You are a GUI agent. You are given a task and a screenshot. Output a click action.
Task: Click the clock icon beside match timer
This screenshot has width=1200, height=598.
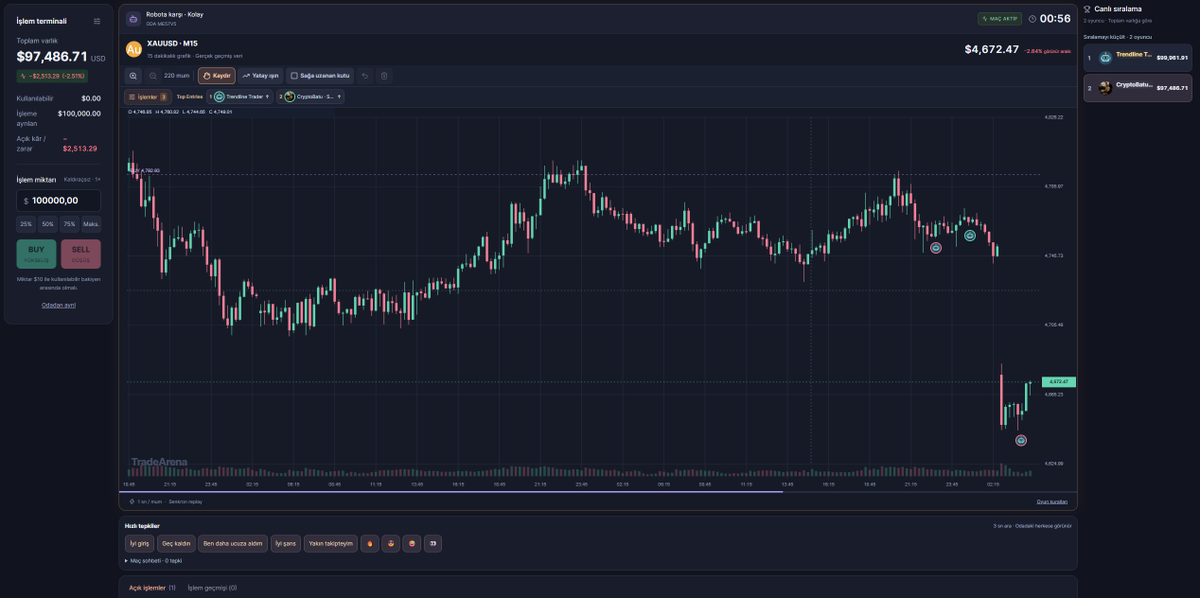click(x=1032, y=19)
